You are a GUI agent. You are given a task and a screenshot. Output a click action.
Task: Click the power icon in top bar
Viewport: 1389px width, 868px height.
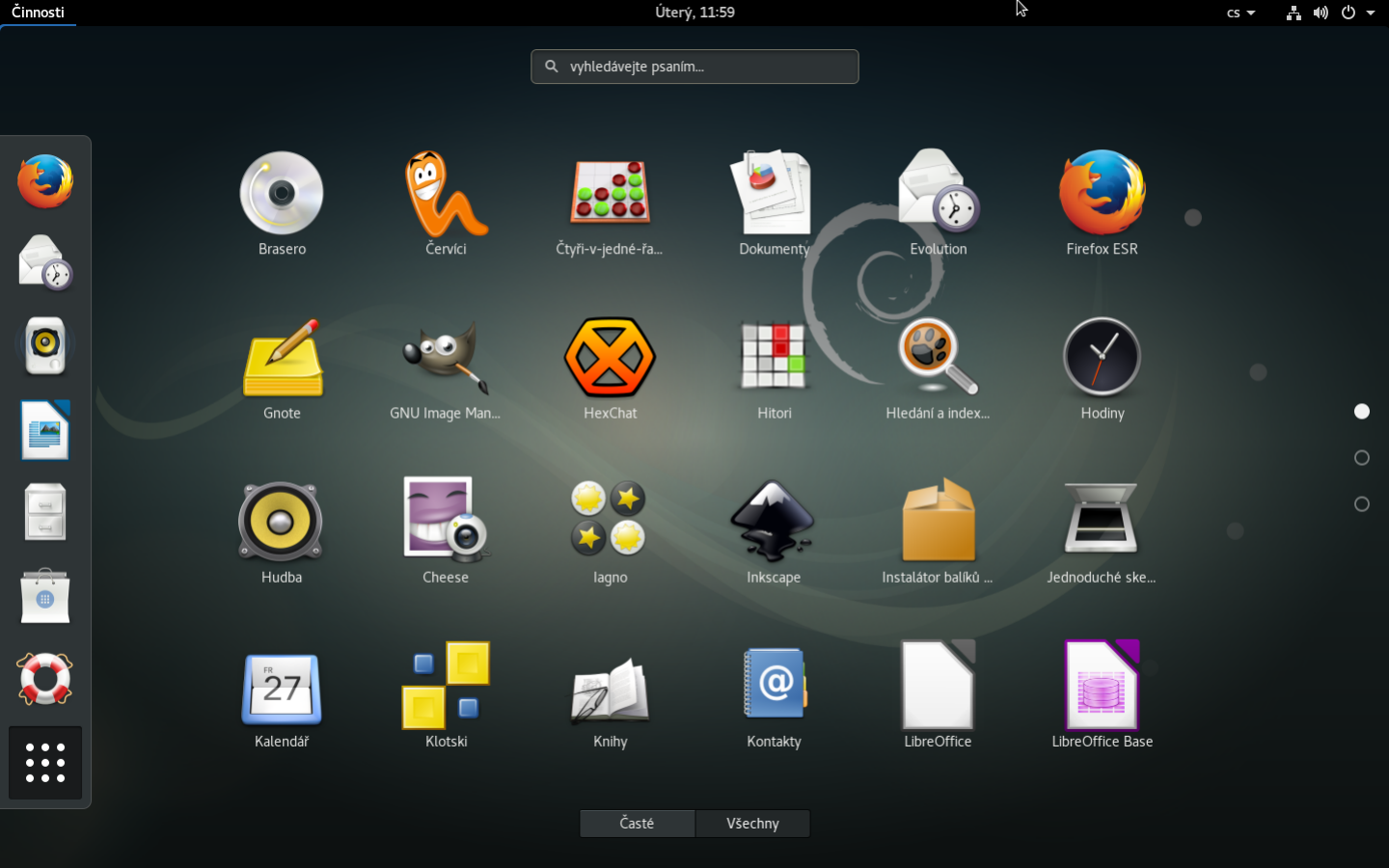pos(1348,13)
